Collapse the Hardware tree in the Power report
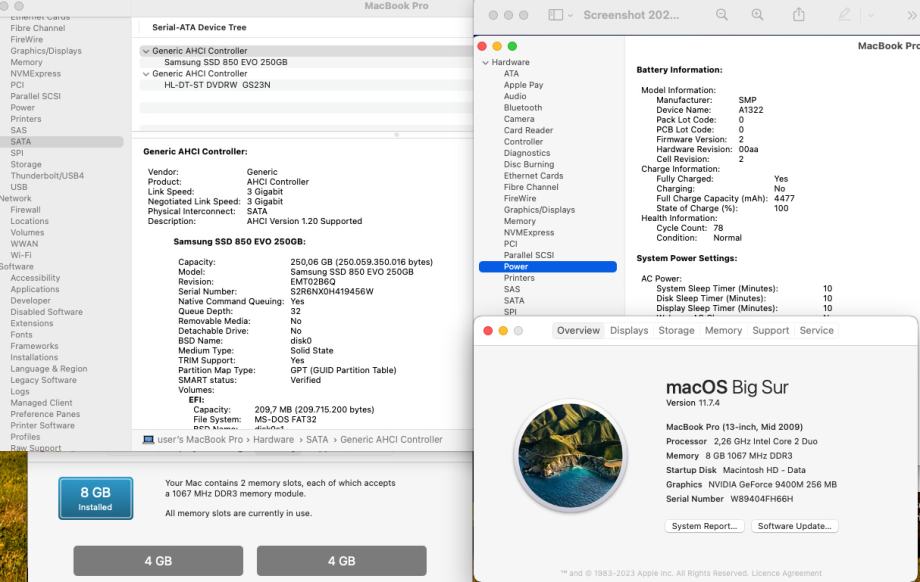Screen dimensions: 920x582 485,62
